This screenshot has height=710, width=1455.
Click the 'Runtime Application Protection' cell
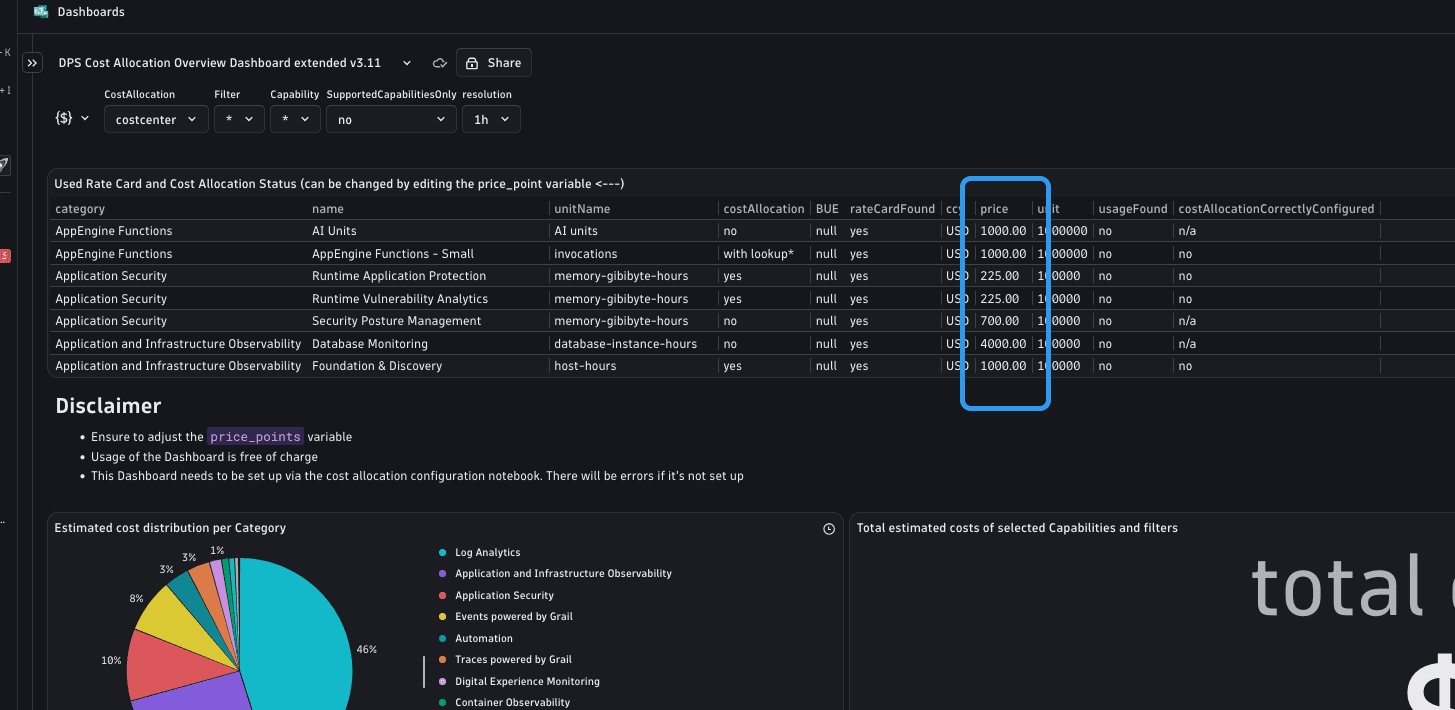(x=399, y=276)
